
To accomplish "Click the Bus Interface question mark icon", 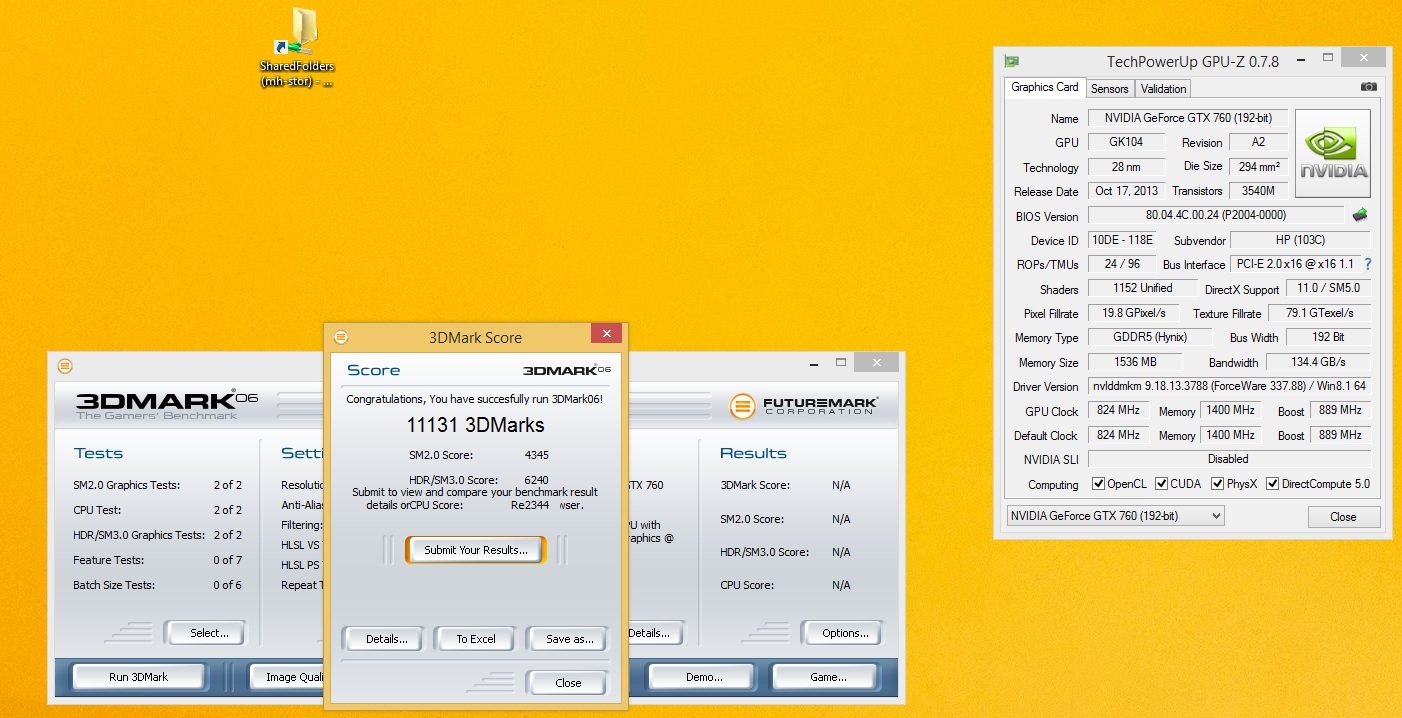I will [x=1367, y=264].
